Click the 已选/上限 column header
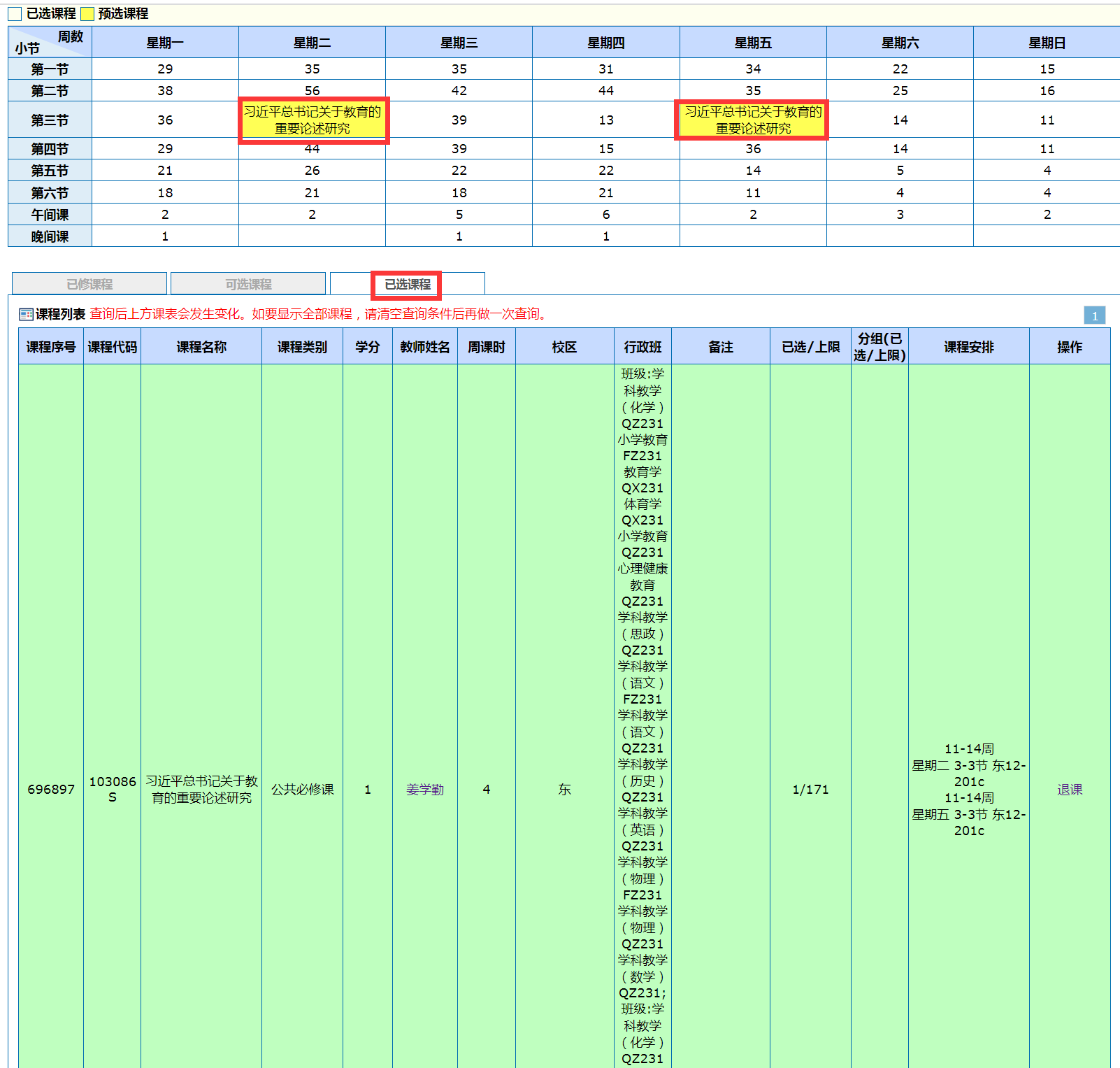This screenshot has height=1068, width=1120. click(x=810, y=347)
